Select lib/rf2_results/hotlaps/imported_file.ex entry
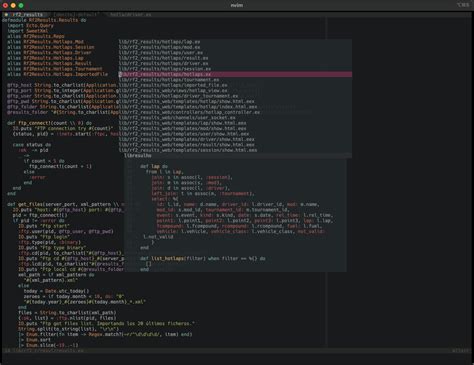Screen dimensions: 474x365 click(173, 85)
